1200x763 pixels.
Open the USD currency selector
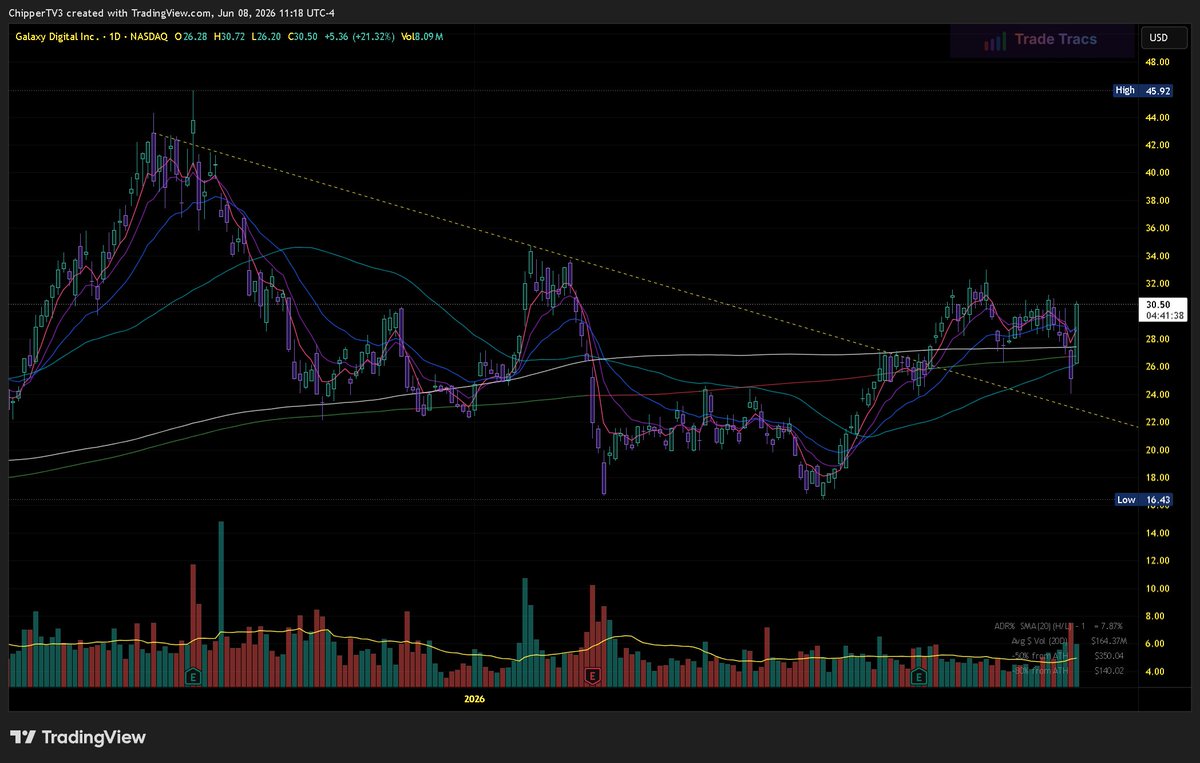pos(1164,38)
